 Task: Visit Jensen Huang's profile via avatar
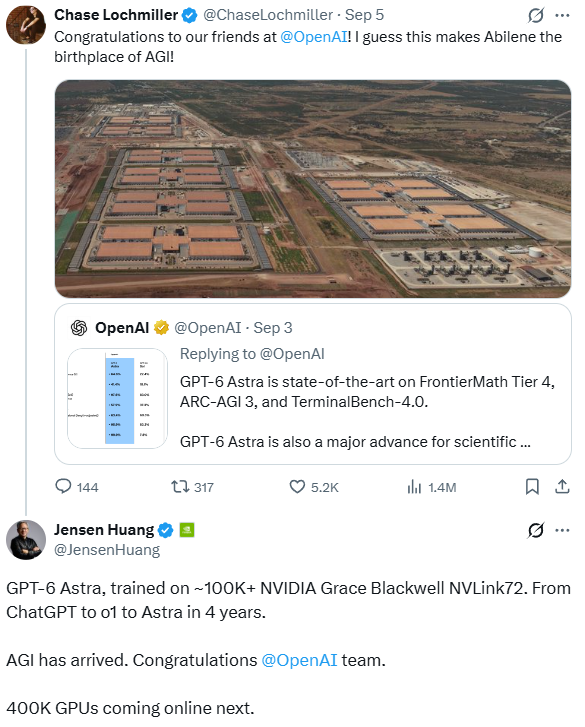[26, 540]
